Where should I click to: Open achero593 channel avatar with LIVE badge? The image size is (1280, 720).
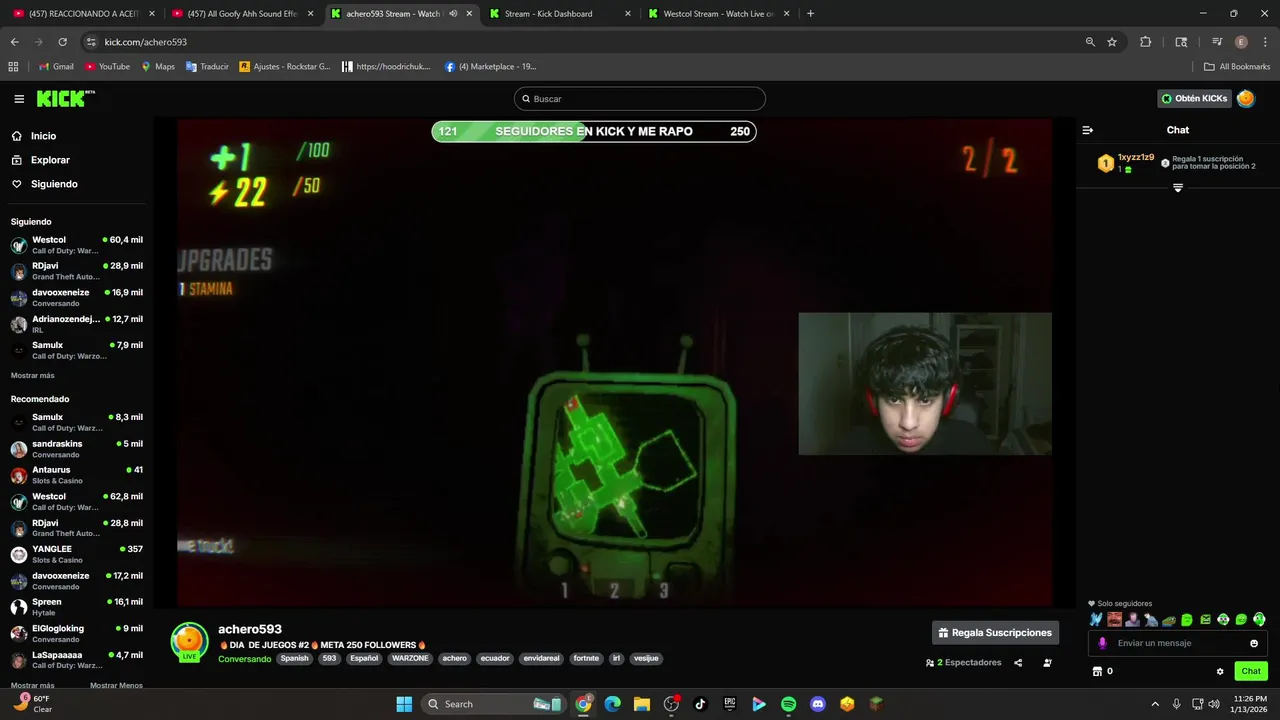click(189, 642)
